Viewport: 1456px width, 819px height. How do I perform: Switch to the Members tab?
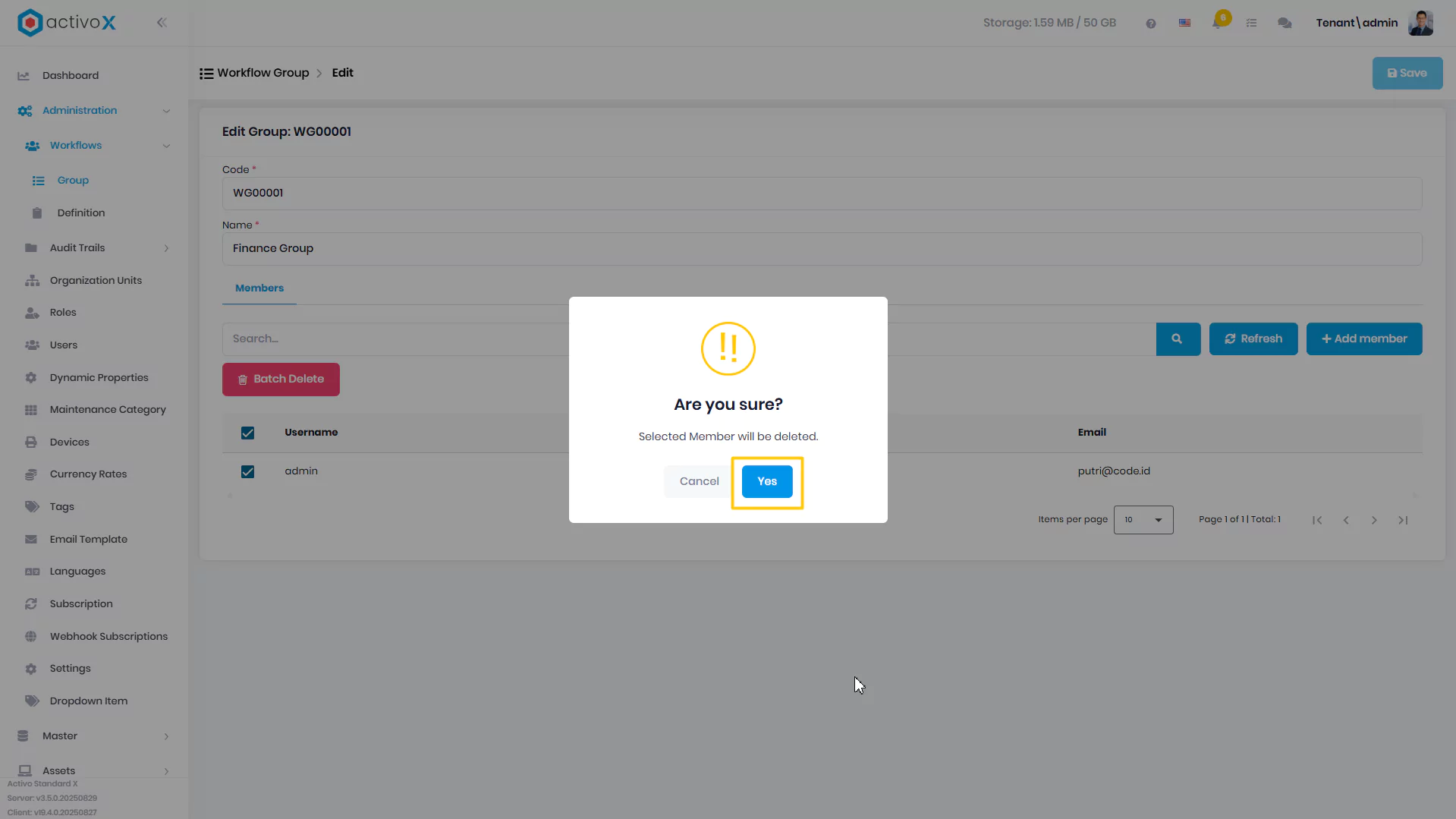coord(259,288)
